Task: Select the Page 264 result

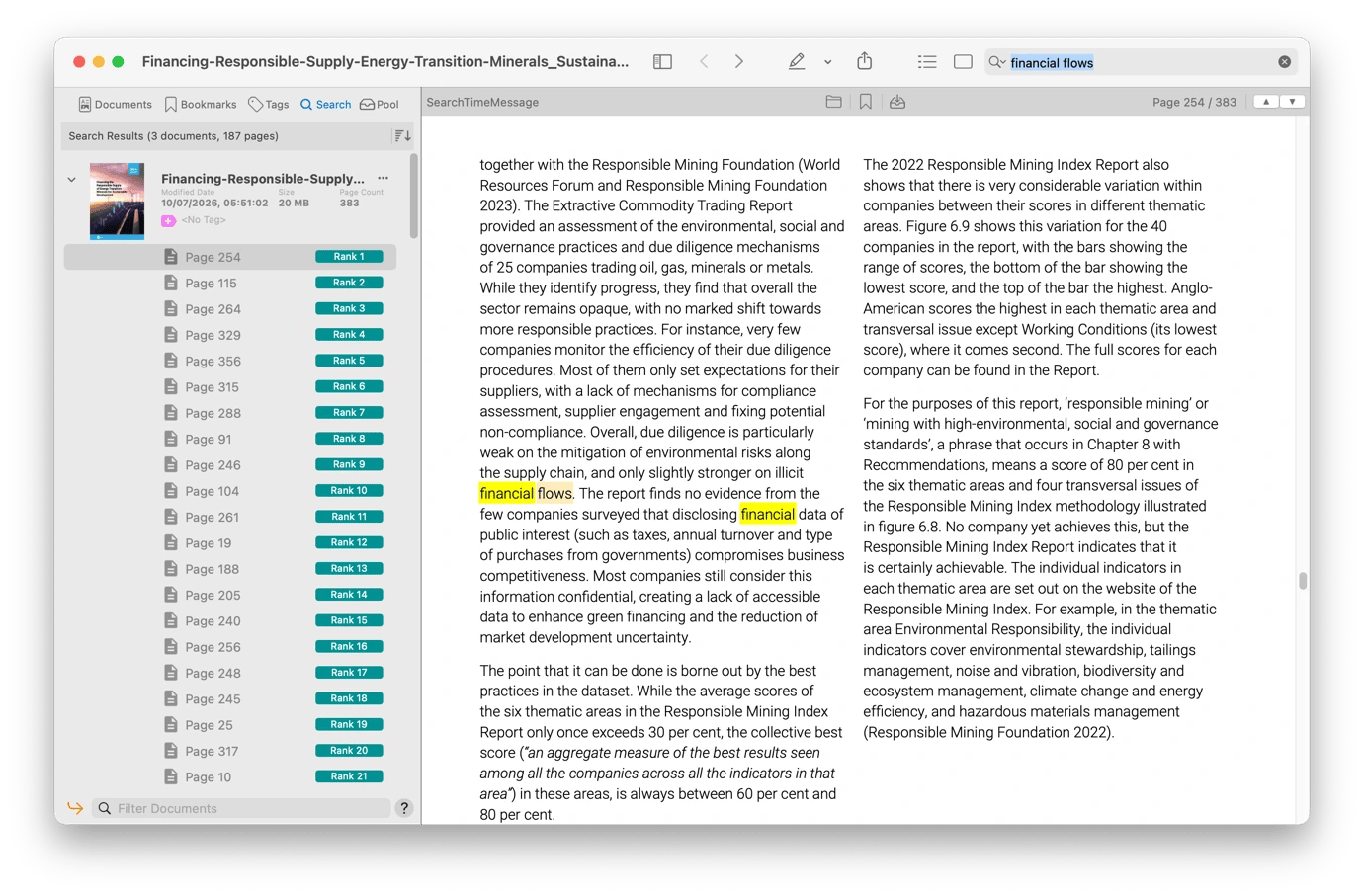Action: point(230,309)
